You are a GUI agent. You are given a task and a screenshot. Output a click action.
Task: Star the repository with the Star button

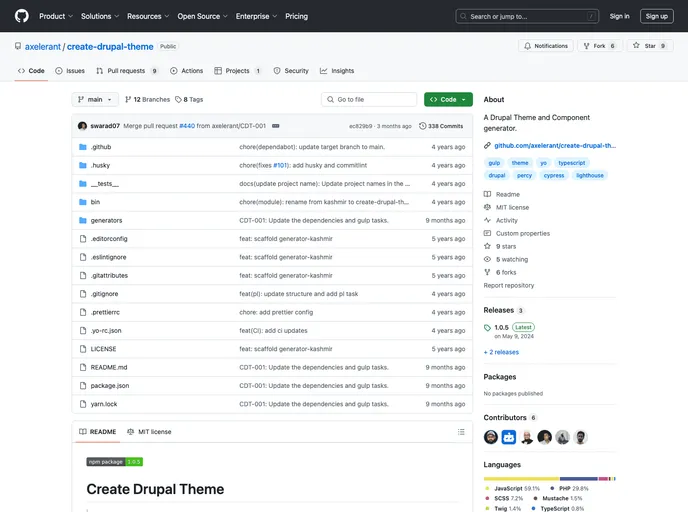point(650,46)
